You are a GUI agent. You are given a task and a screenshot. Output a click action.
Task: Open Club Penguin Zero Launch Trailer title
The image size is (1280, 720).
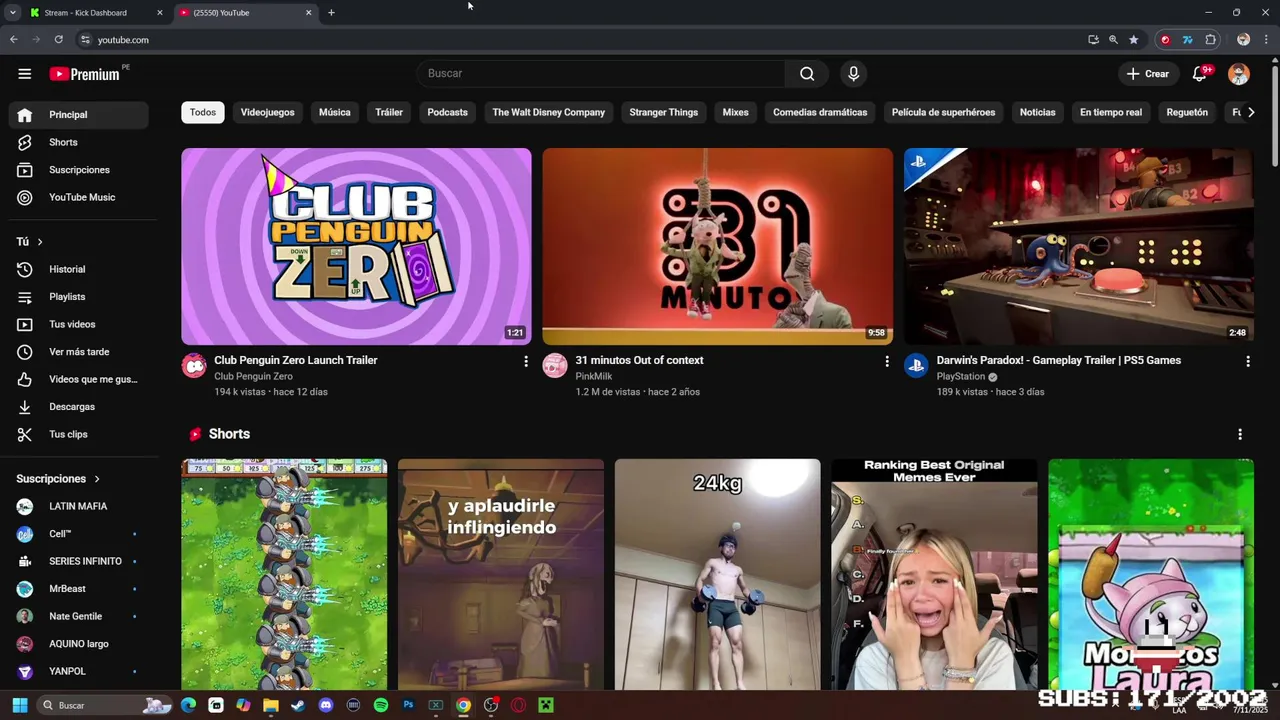295,360
